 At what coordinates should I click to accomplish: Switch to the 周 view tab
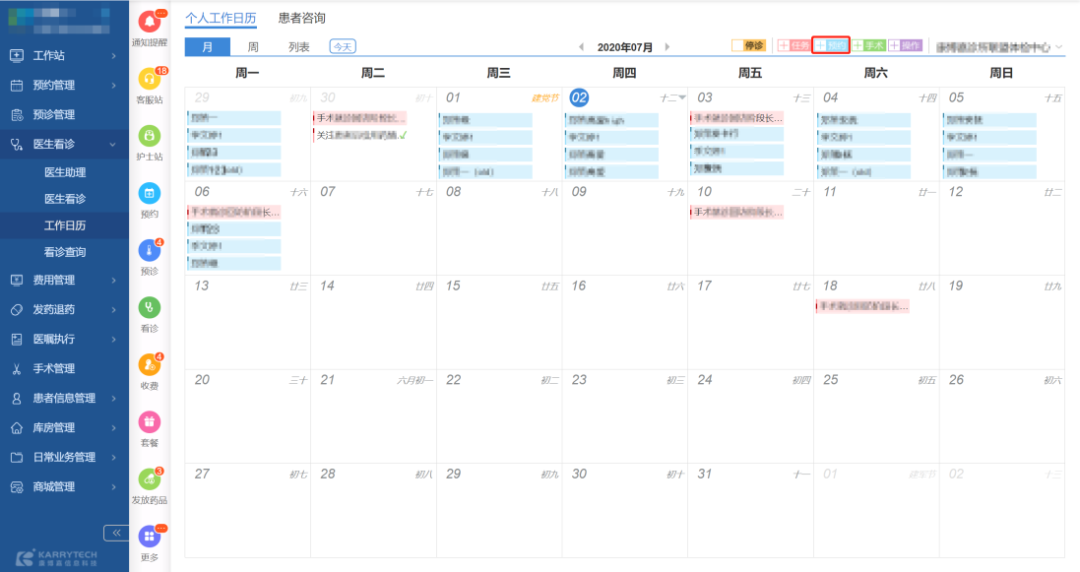pyautogui.click(x=253, y=47)
